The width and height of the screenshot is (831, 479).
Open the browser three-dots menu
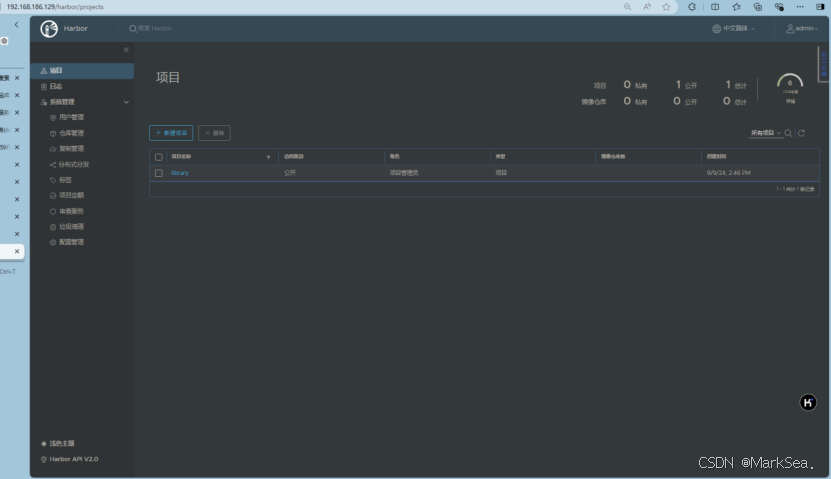coord(800,7)
